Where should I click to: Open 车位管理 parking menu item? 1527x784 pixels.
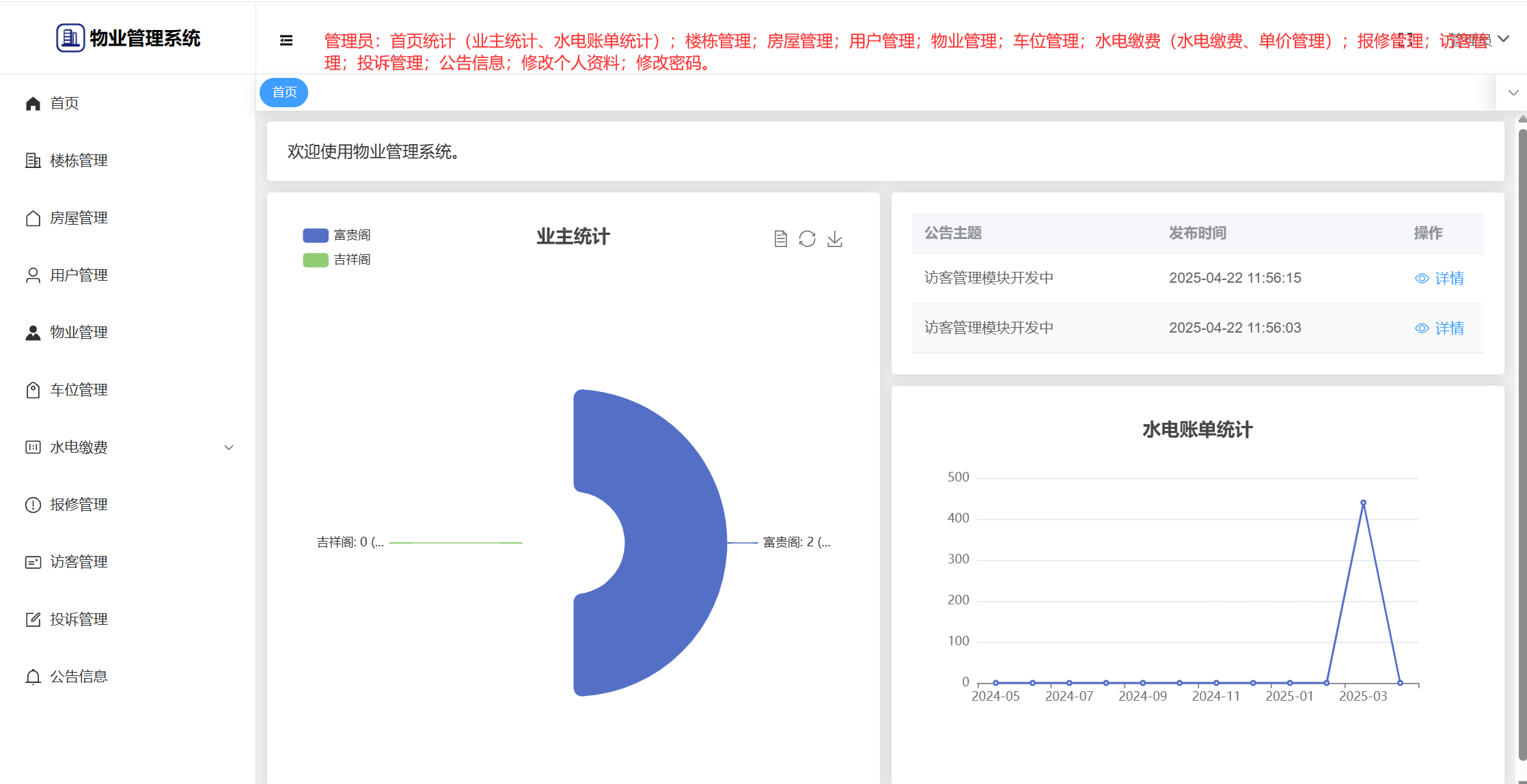(x=79, y=390)
